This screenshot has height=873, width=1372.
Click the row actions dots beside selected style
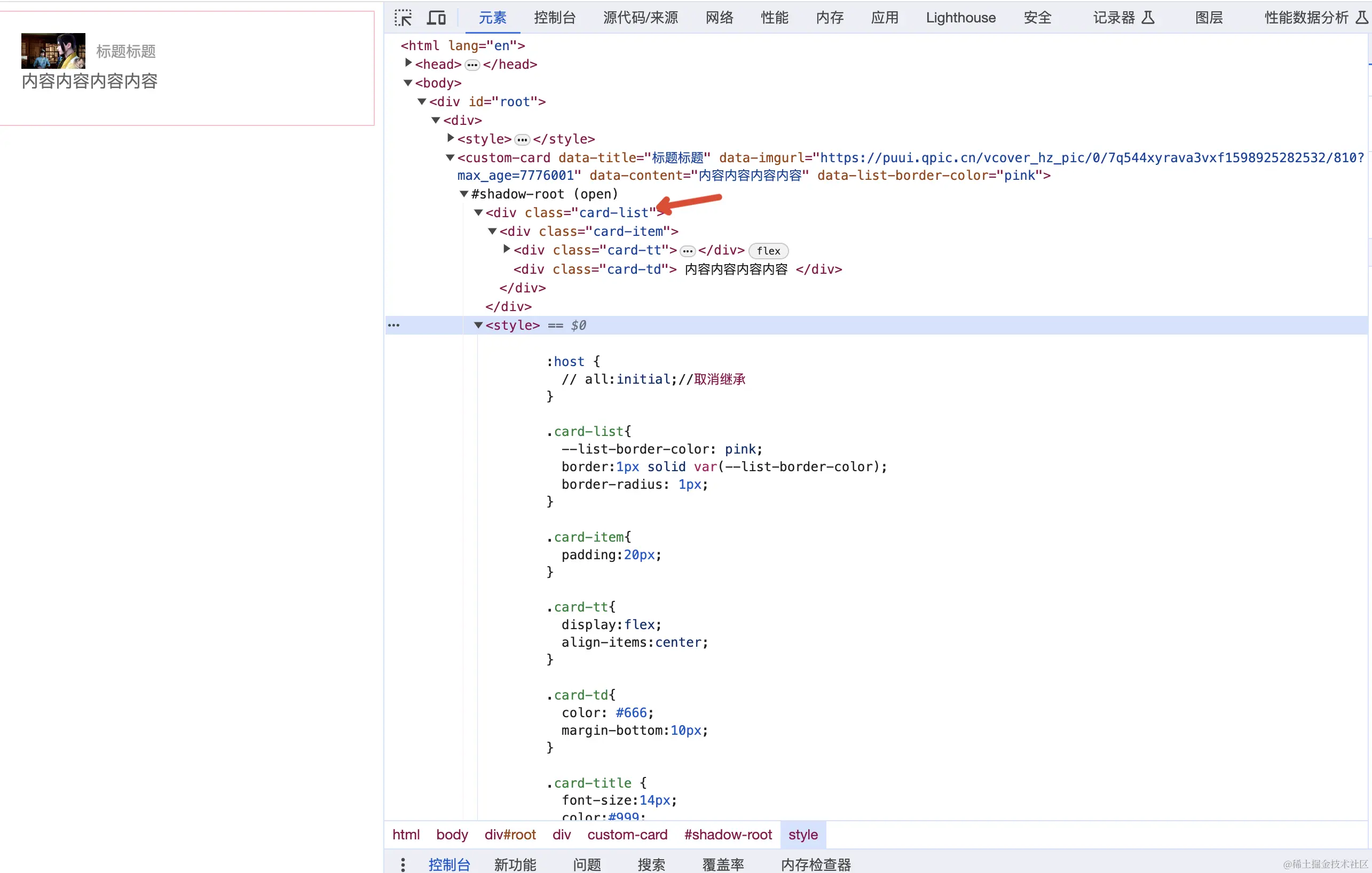[x=393, y=325]
